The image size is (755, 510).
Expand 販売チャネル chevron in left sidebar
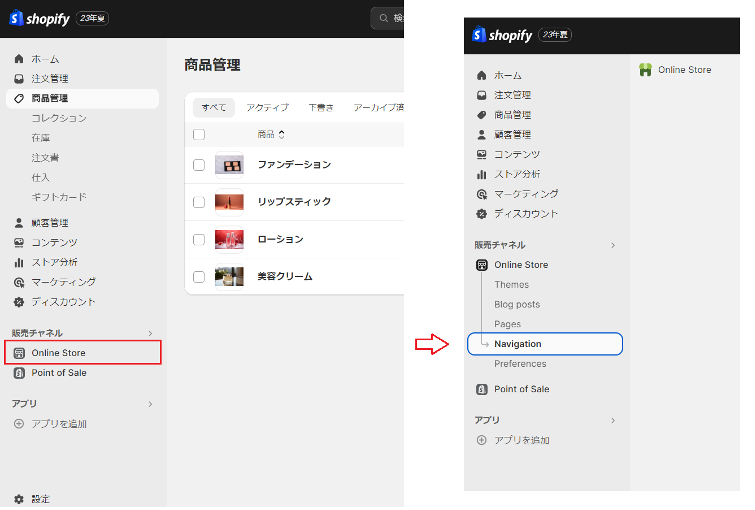point(150,333)
